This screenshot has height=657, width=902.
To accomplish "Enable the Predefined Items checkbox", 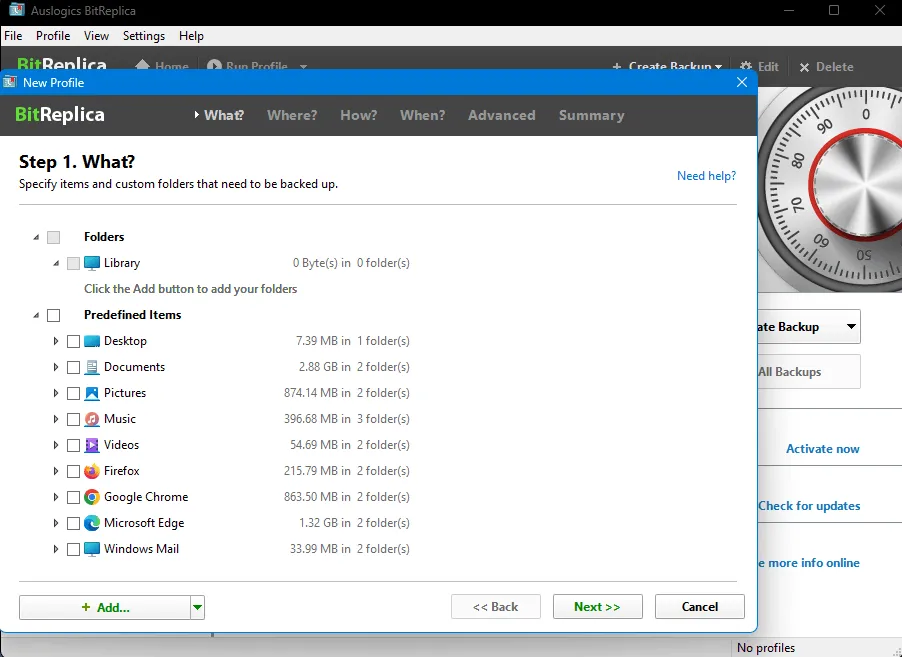I will click(54, 315).
